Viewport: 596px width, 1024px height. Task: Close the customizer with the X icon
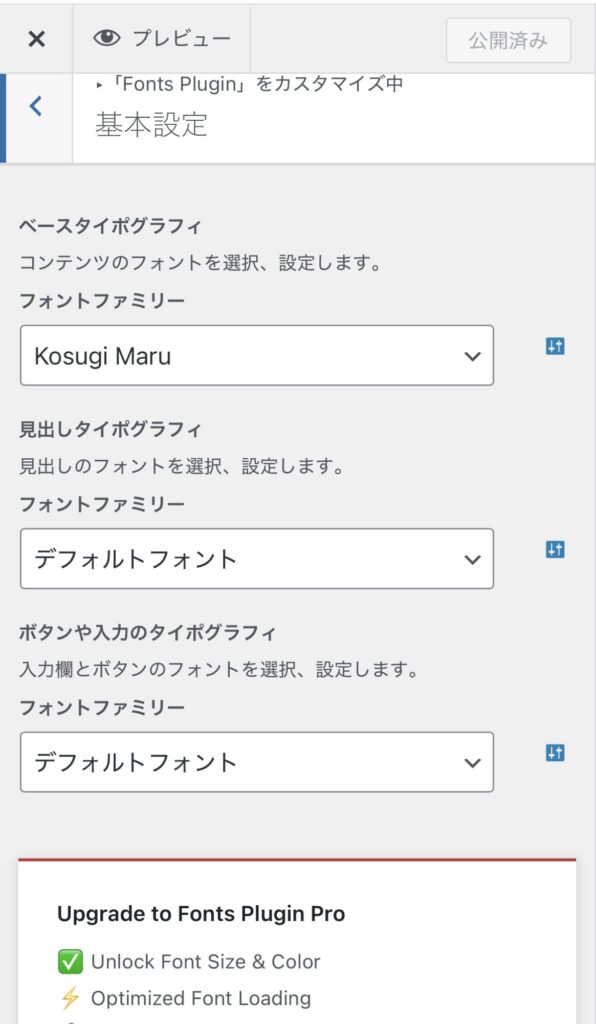(x=37, y=39)
